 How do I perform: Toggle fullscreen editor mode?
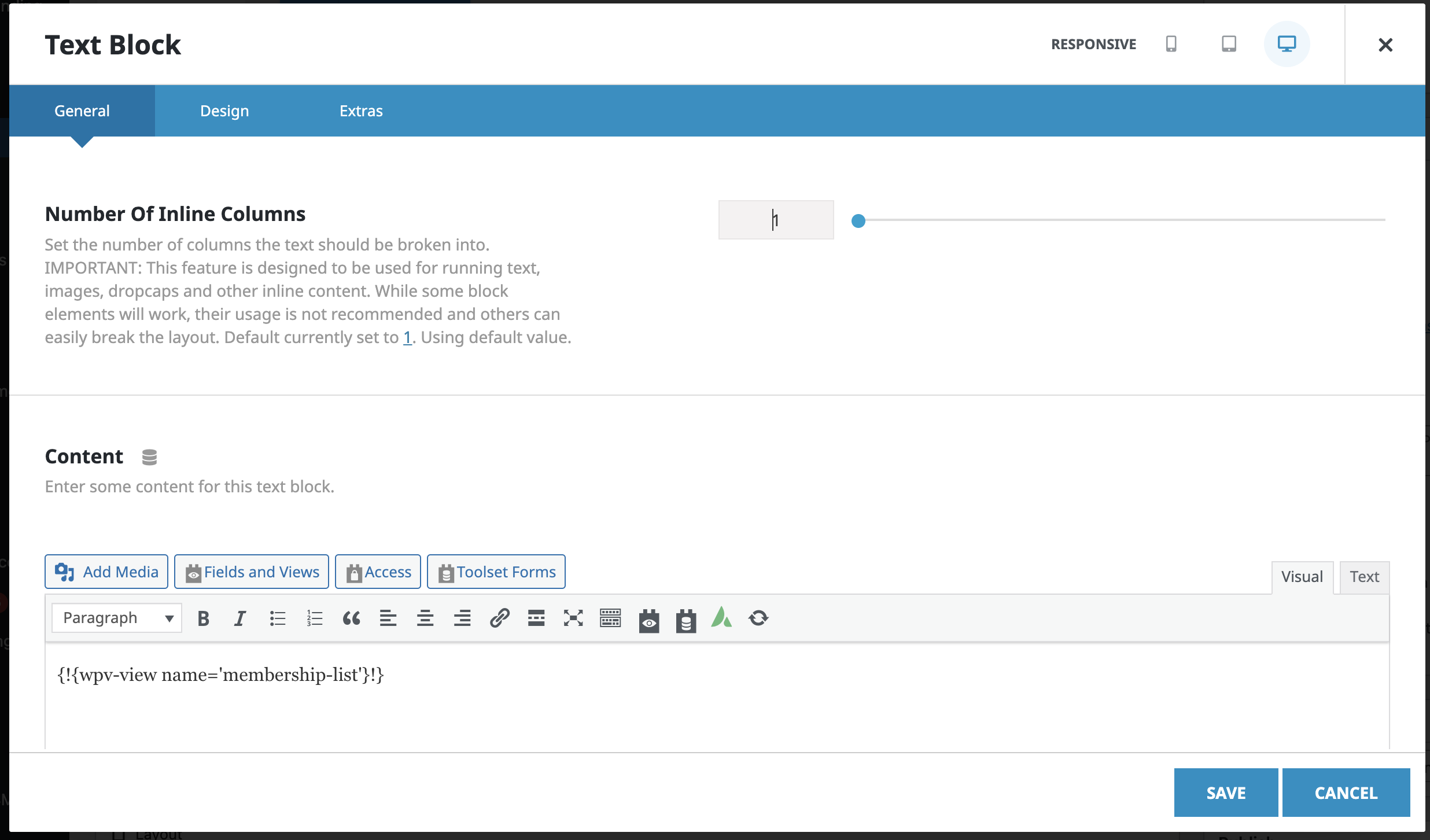tap(573, 618)
